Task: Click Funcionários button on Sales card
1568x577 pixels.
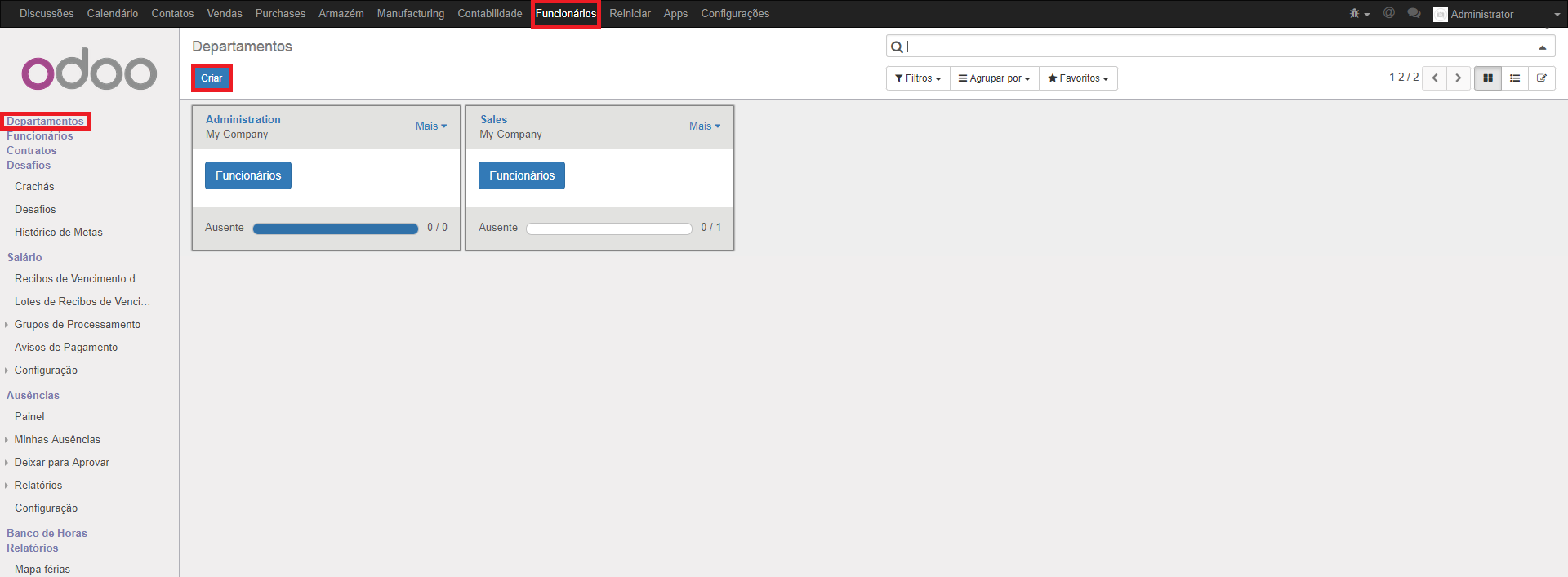Action: coord(521,175)
